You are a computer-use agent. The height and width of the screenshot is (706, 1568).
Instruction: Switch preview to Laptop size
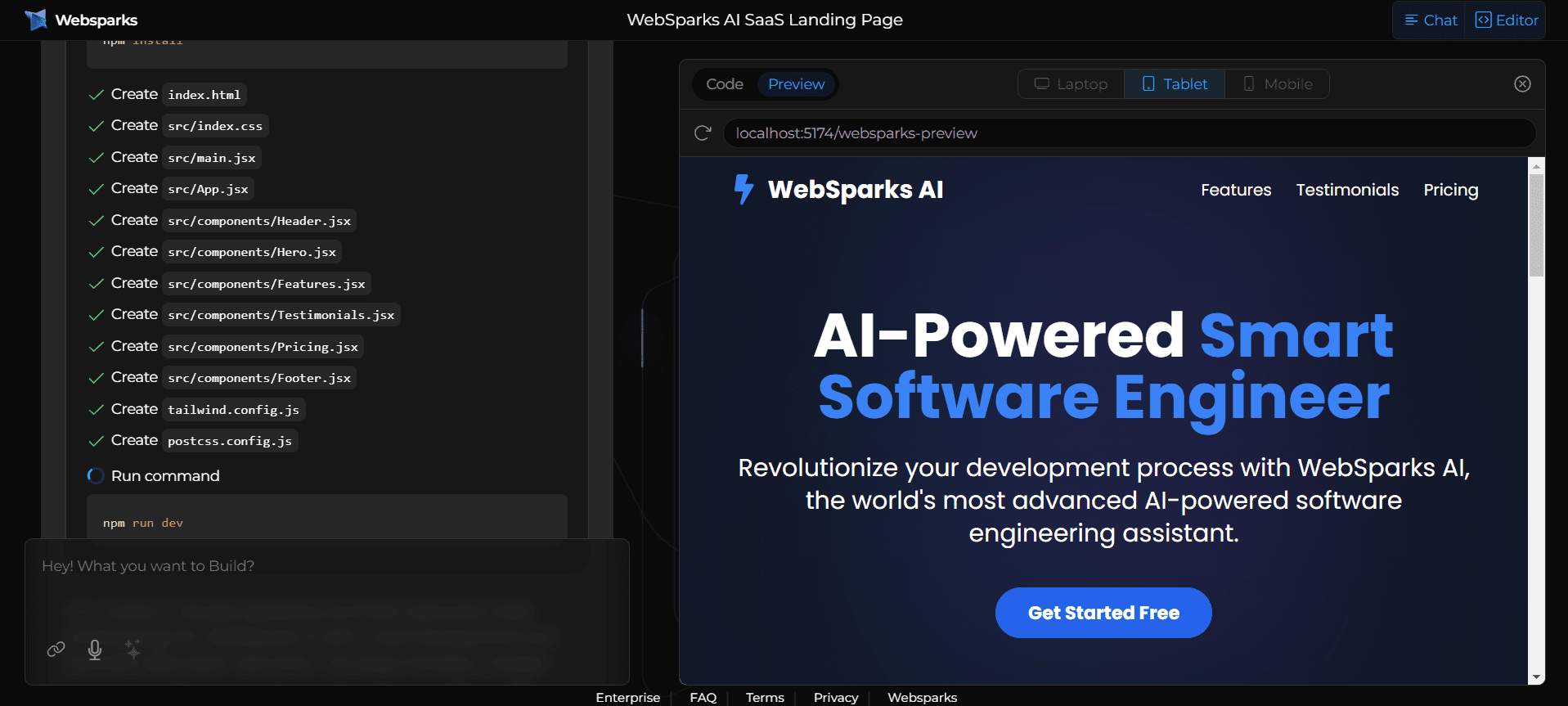(x=1071, y=84)
